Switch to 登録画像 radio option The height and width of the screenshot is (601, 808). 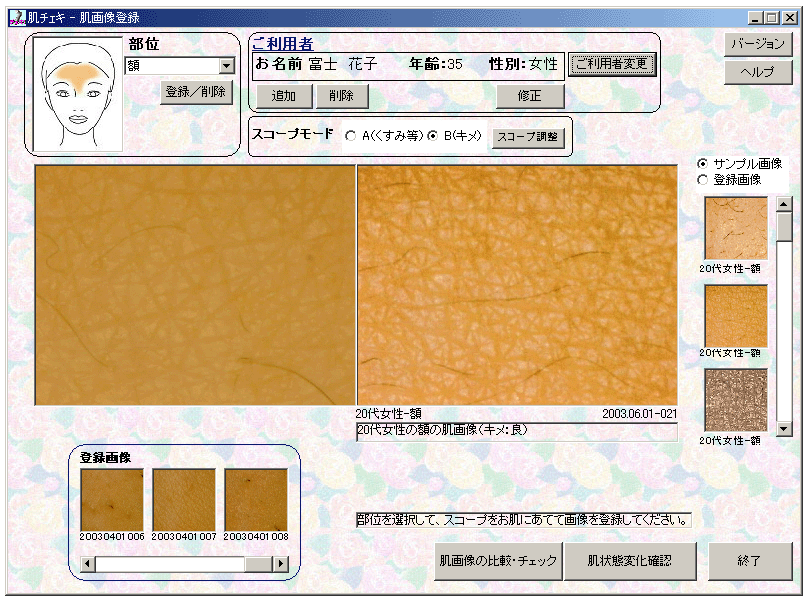click(x=703, y=180)
